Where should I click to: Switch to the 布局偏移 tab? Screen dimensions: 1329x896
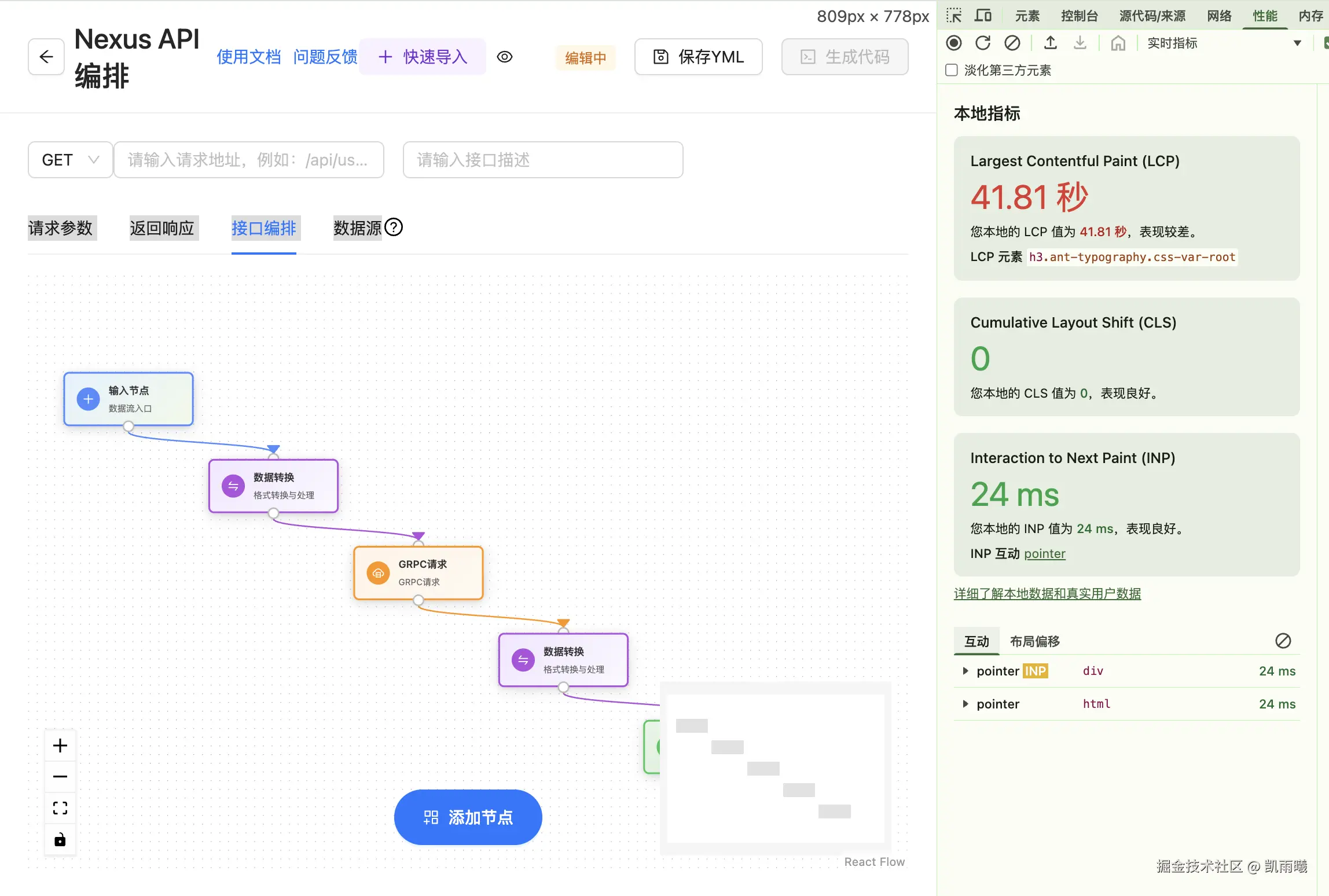(1034, 641)
